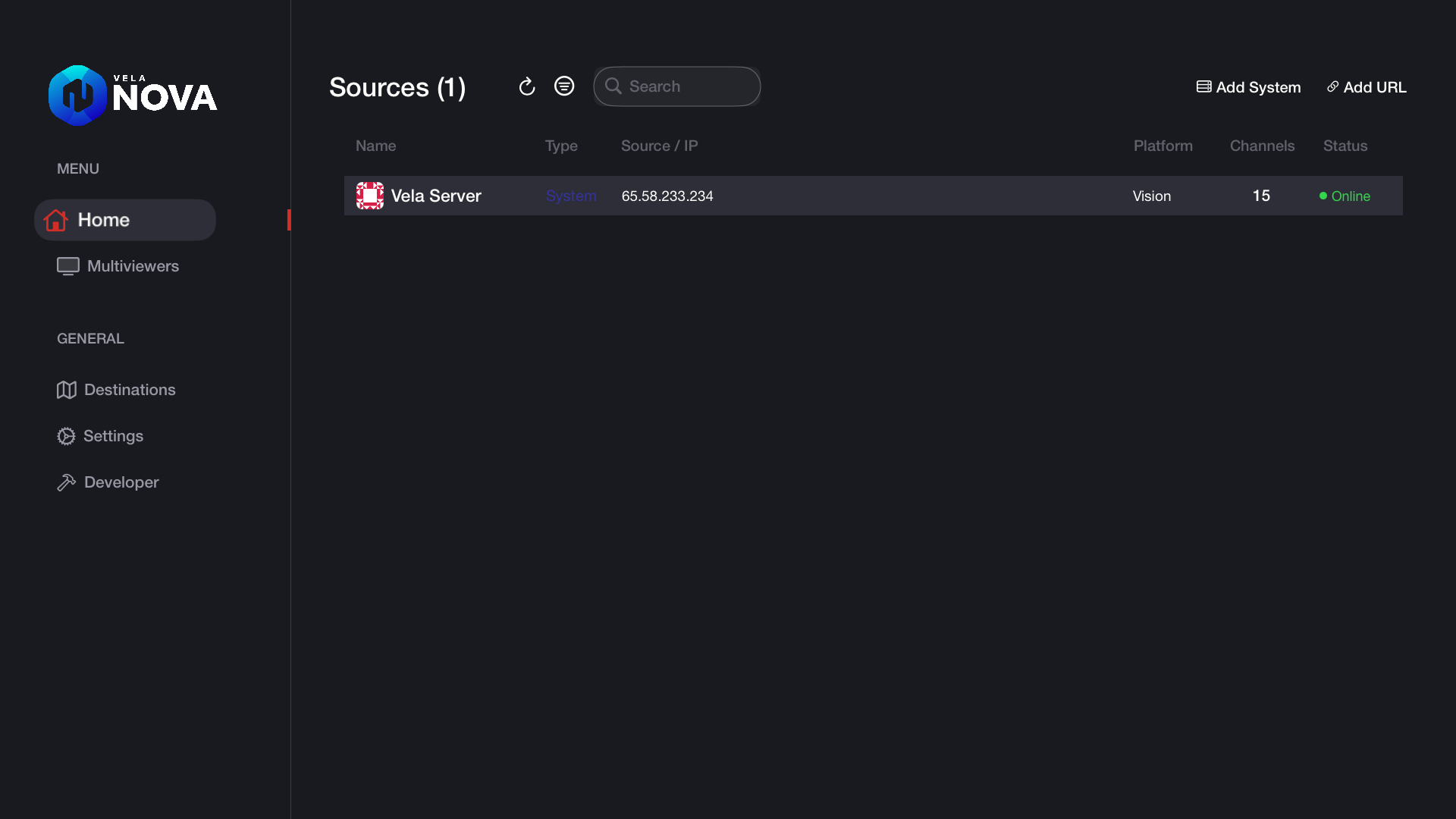
Task: Click the Destinations map icon
Action: (x=67, y=390)
